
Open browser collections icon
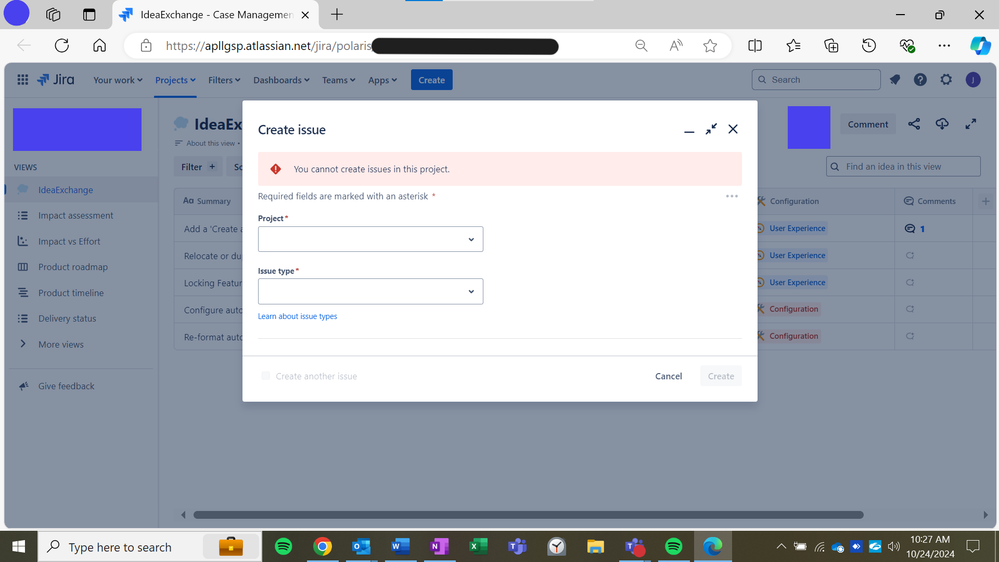(831, 46)
